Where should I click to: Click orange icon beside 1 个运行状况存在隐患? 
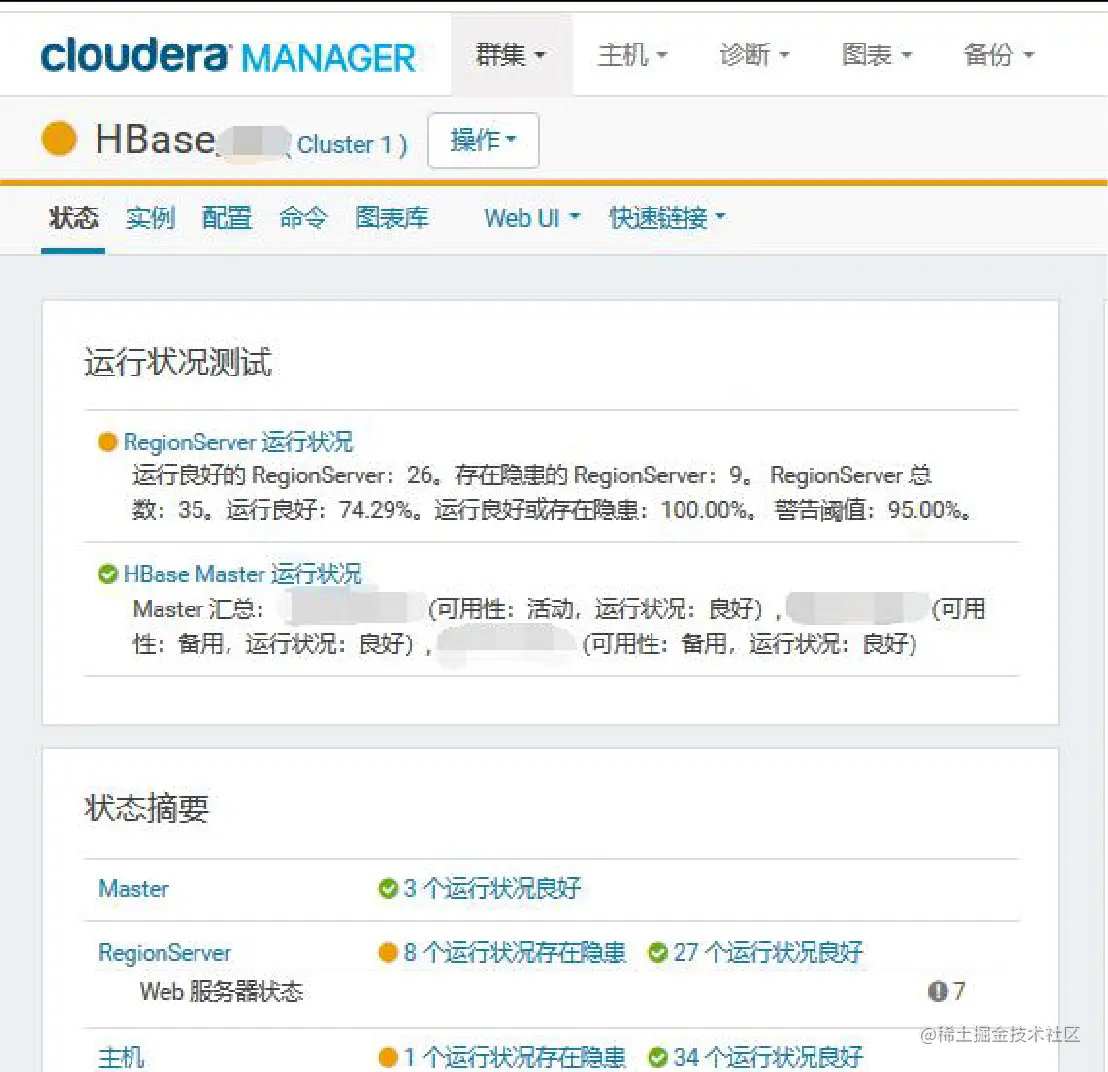[388, 1058]
